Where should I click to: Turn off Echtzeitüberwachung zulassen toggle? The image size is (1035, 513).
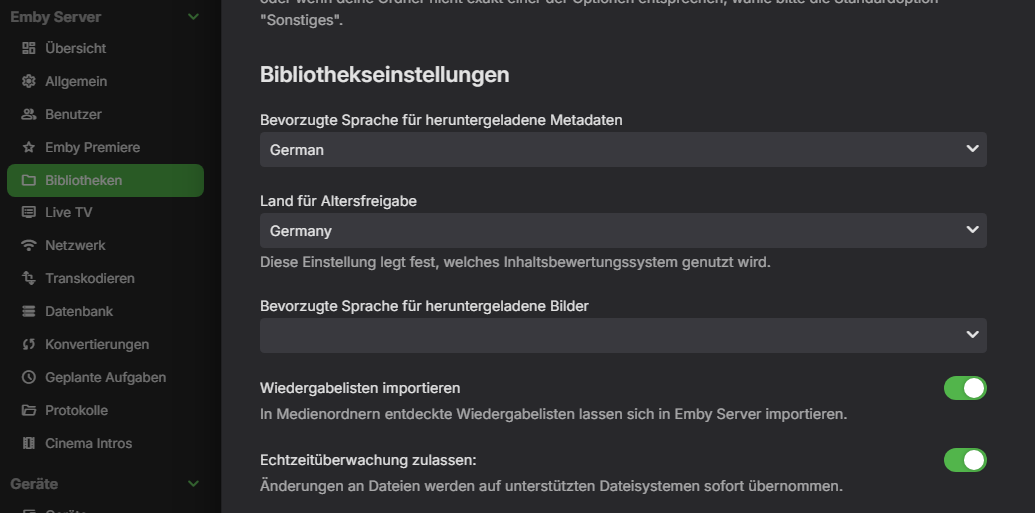[x=965, y=460]
